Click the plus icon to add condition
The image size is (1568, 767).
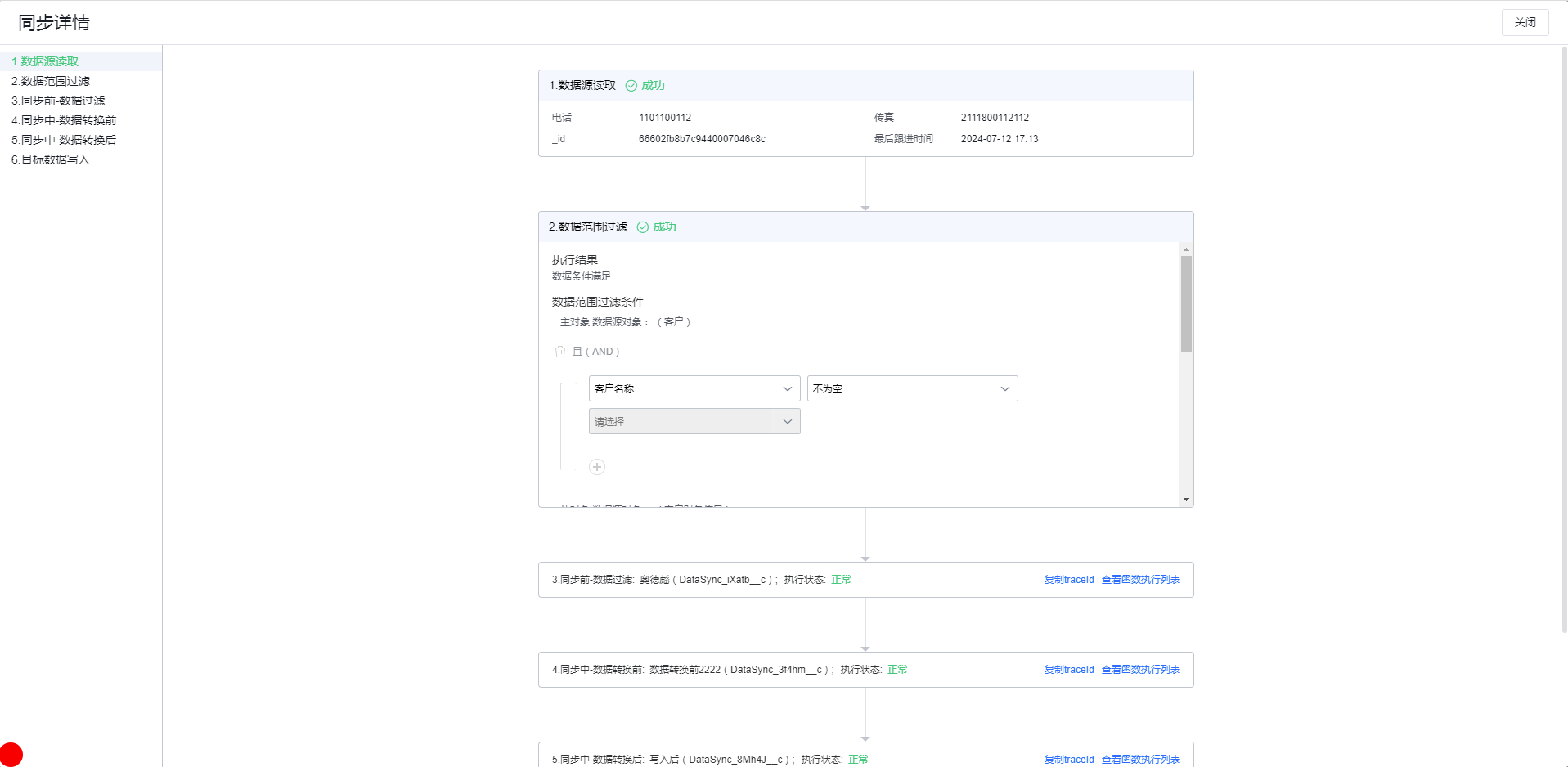click(x=597, y=467)
